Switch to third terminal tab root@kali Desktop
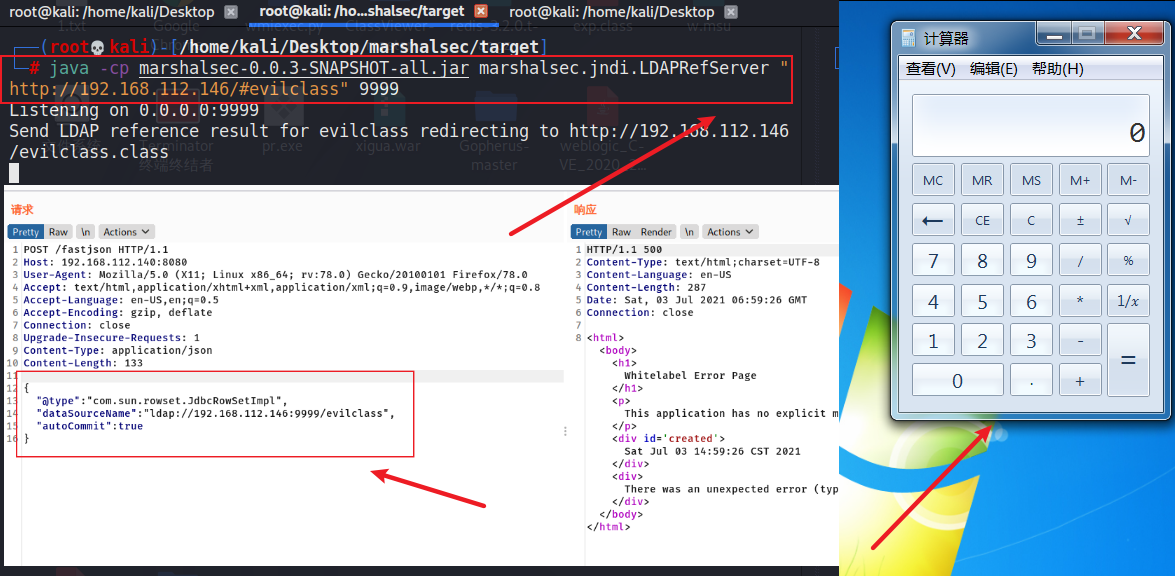The image size is (1175, 576). [611, 12]
